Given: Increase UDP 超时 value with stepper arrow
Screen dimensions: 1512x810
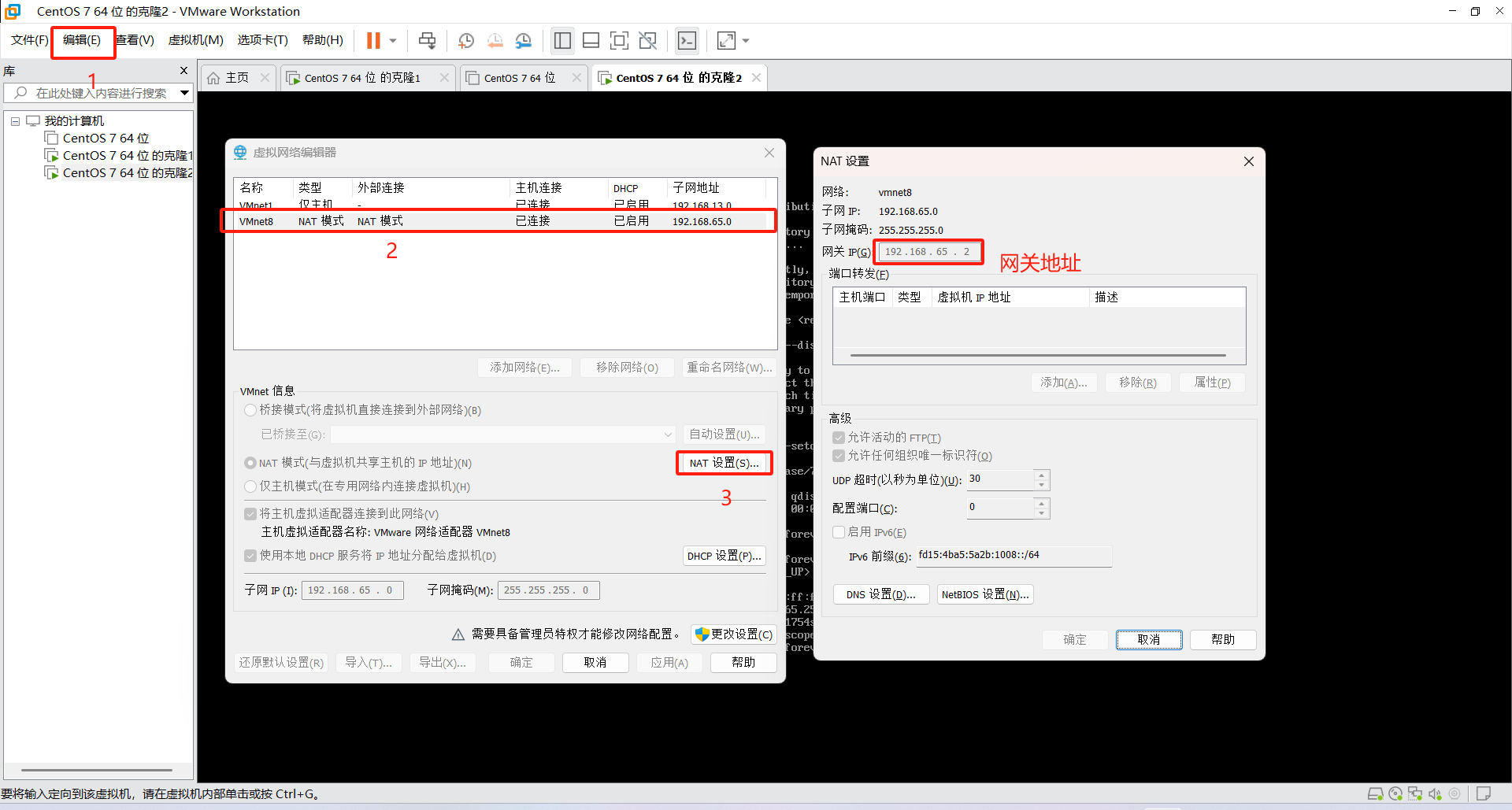Looking at the screenshot, I should [x=1042, y=475].
